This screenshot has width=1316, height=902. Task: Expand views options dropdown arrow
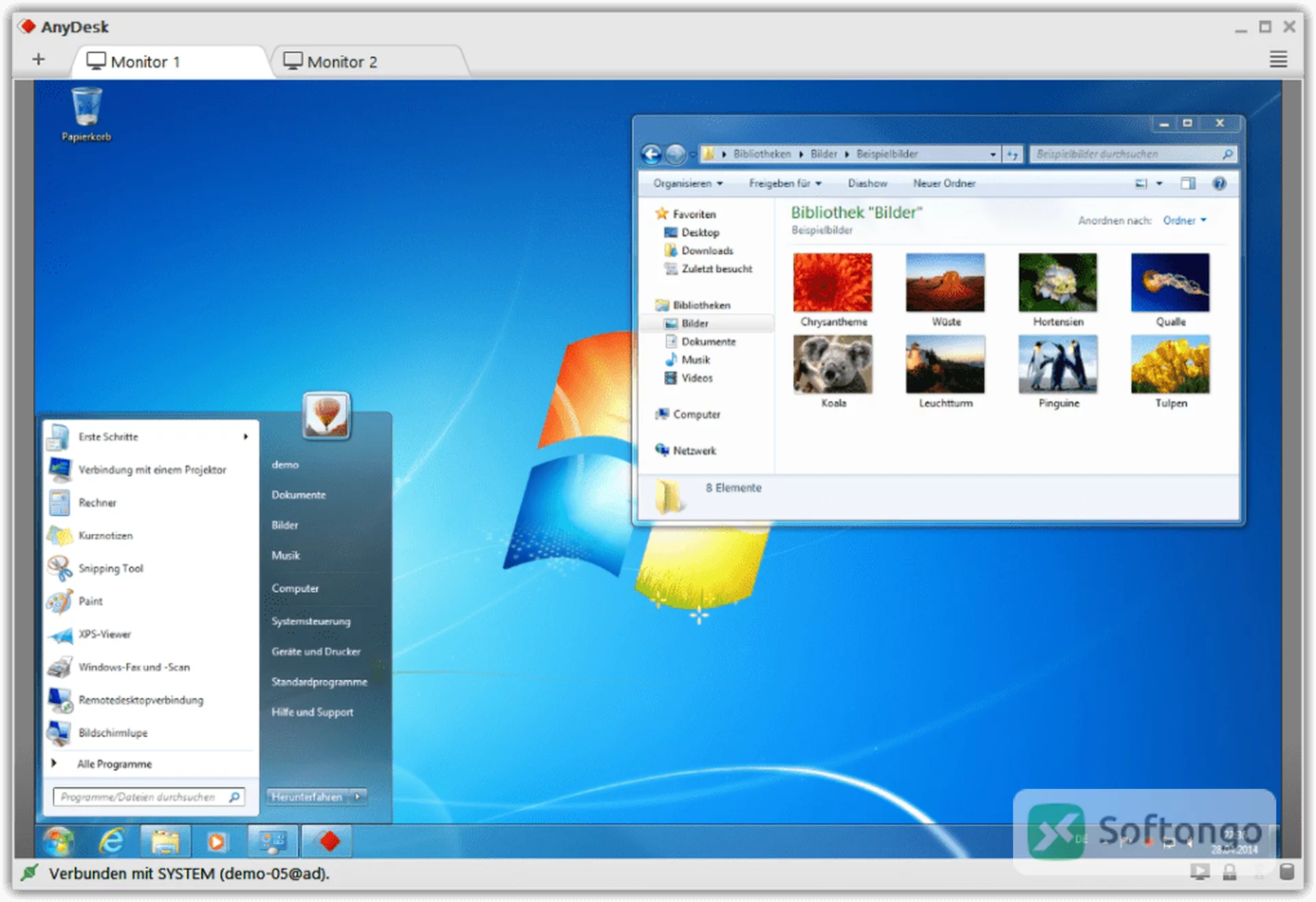pyautogui.click(x=1160, y=183)
